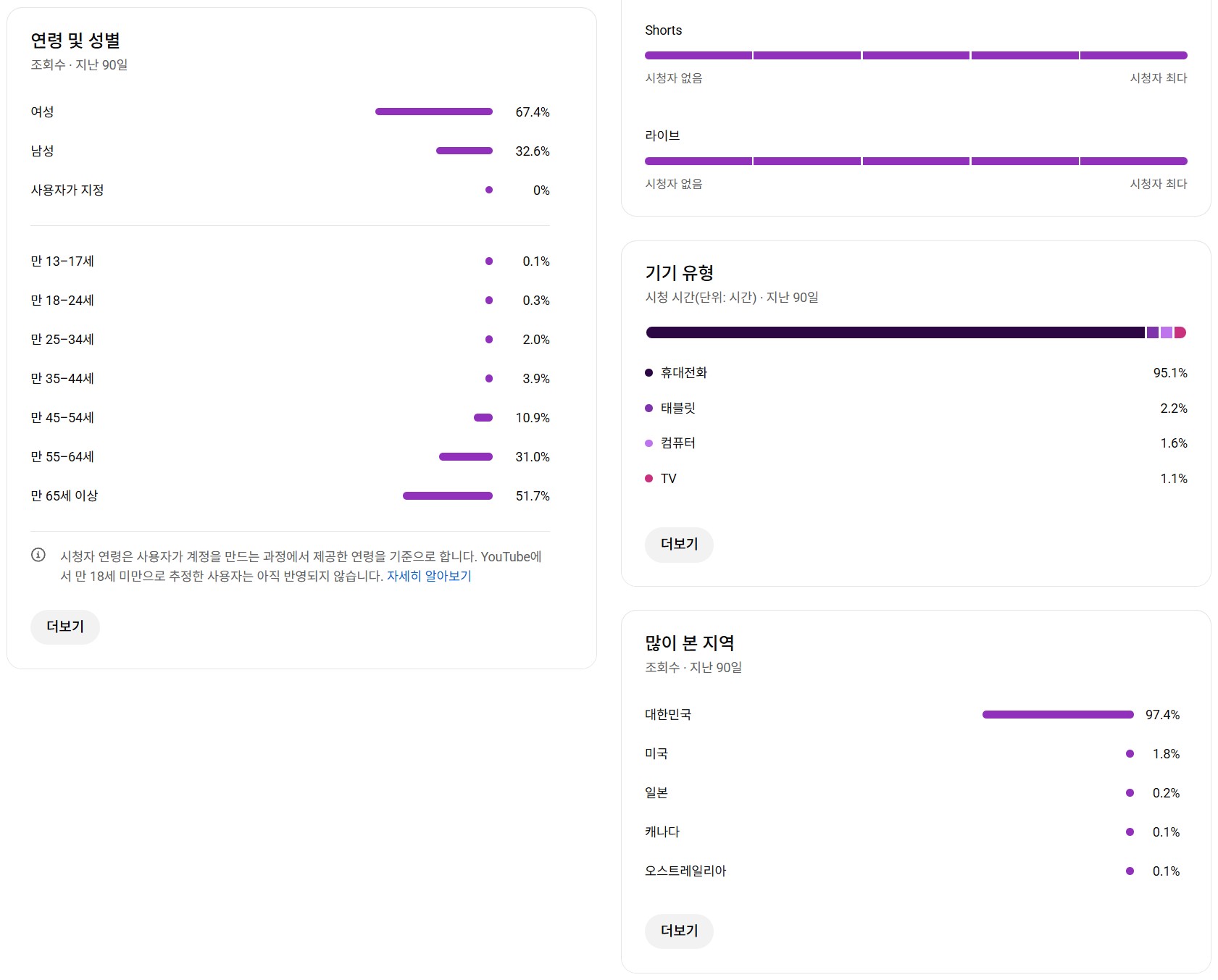Expand top regions with its 더보기 button

679,931
